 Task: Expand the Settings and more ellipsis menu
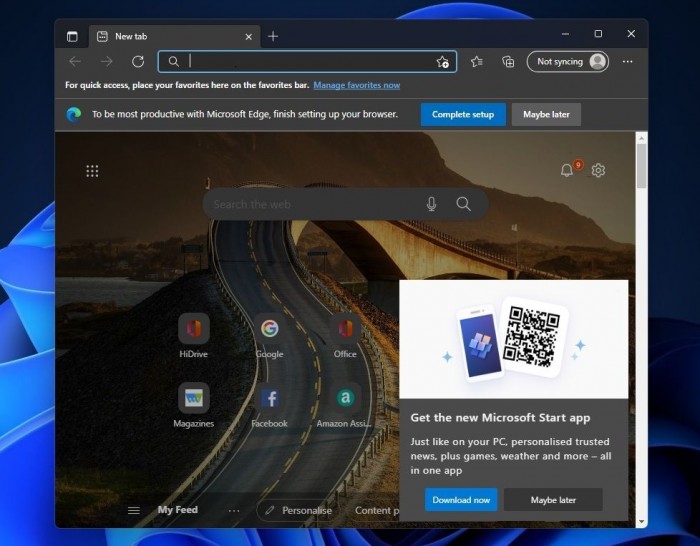(628, 62)
